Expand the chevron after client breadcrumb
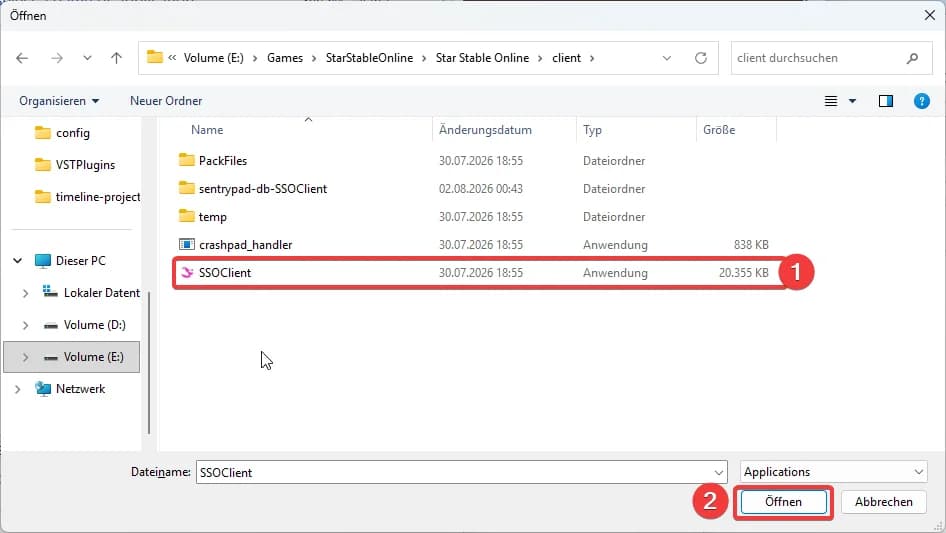The width and height of the screenshot is (946, 533). (592, 58)
